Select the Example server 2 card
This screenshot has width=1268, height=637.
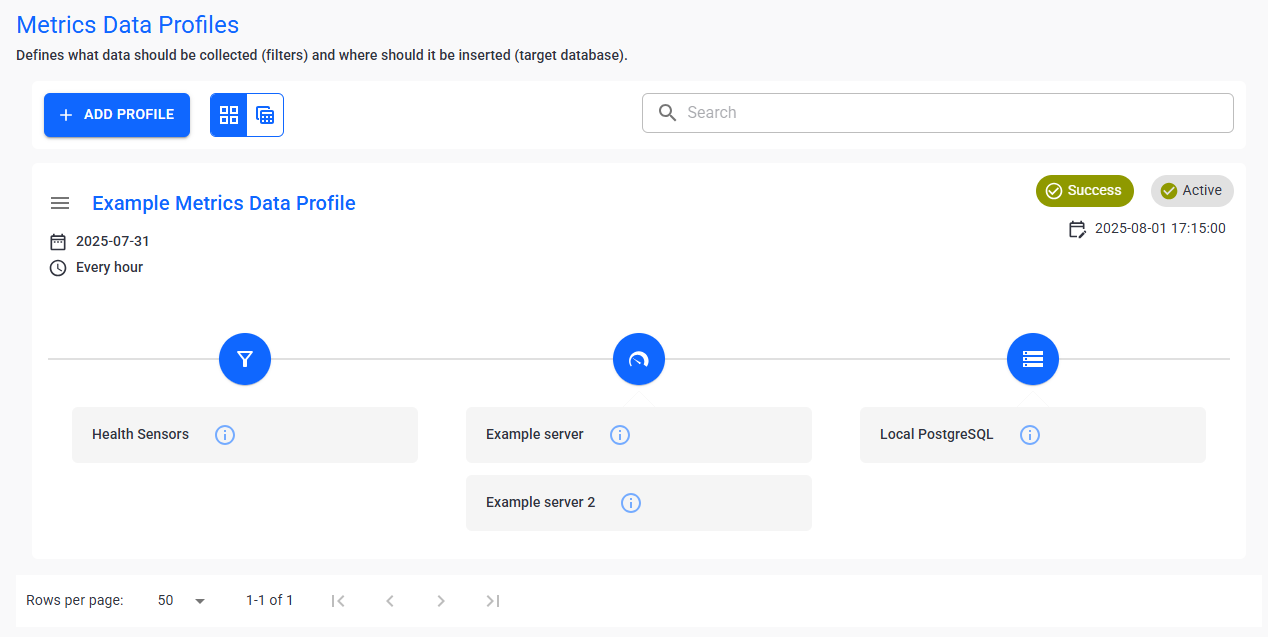(x=639, y=503)
